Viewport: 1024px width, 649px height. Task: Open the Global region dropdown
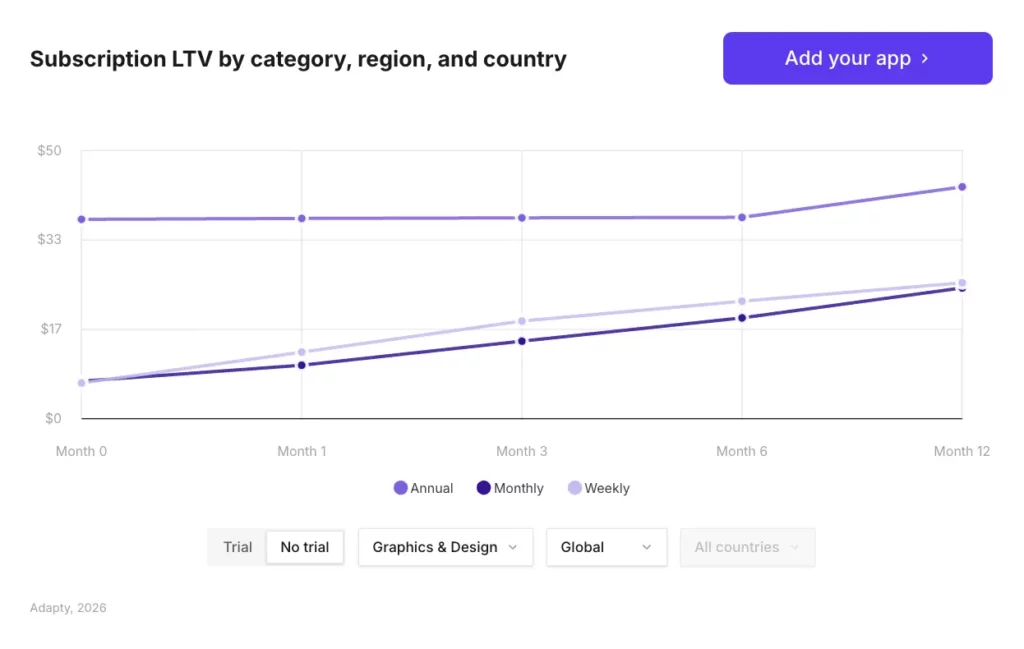tap(606, 547)
